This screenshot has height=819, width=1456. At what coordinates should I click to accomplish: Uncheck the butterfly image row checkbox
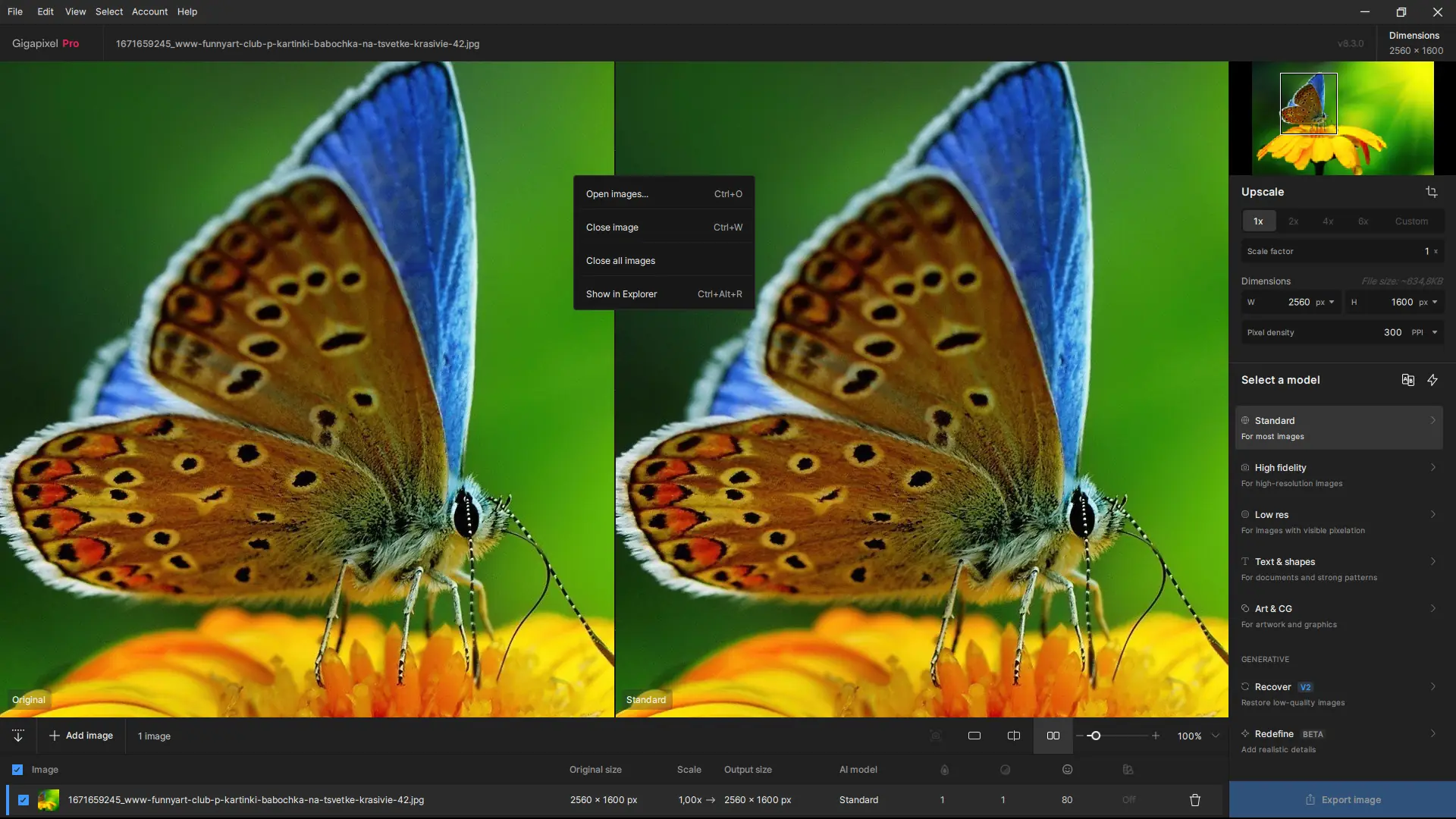click(24, 800)
